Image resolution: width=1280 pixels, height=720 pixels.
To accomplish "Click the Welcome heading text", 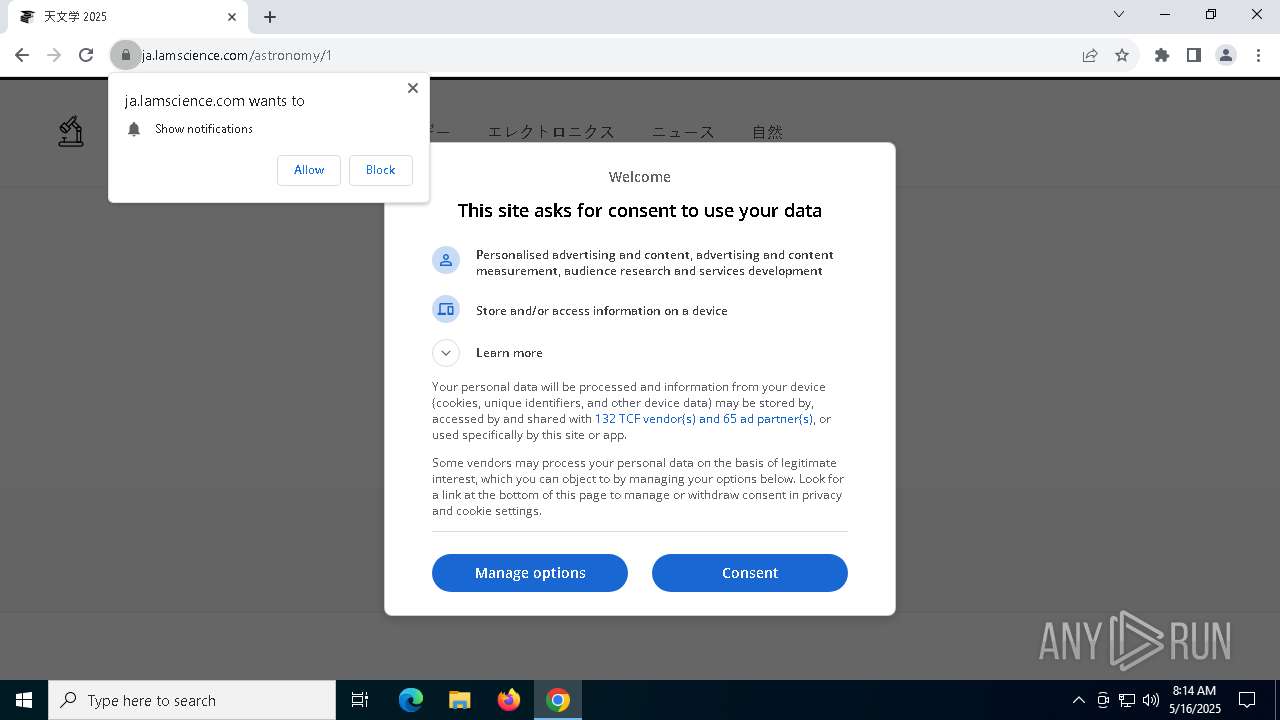I will point(640,177).
